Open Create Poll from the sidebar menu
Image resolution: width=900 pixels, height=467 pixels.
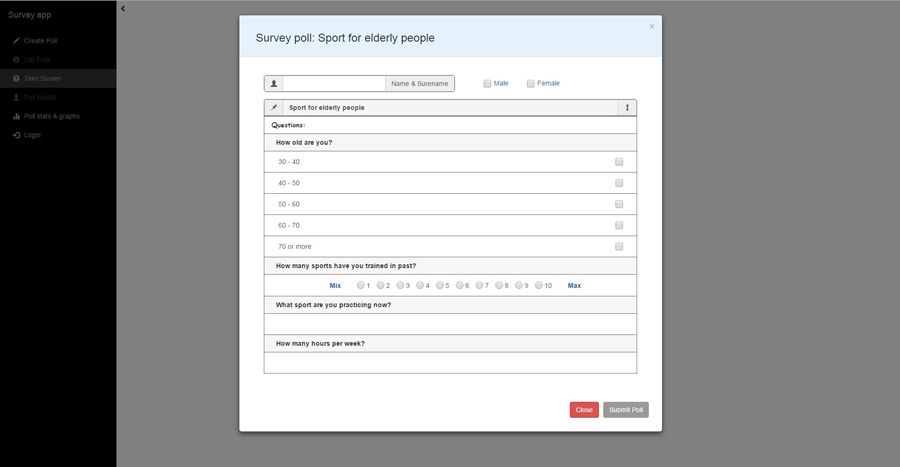point(40,41)
